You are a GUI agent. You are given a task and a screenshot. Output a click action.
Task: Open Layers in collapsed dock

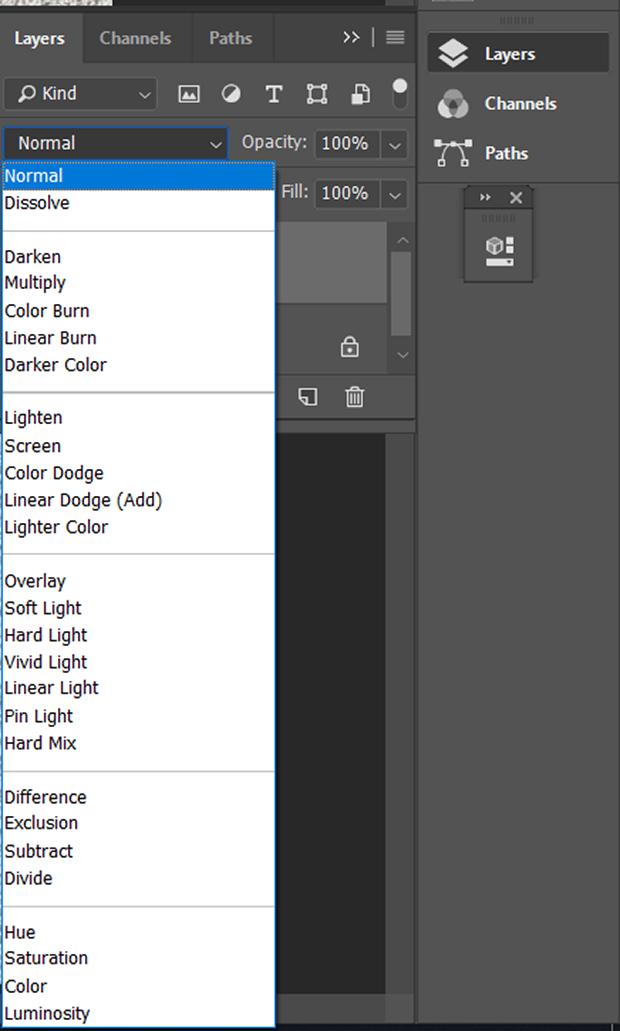518,53
